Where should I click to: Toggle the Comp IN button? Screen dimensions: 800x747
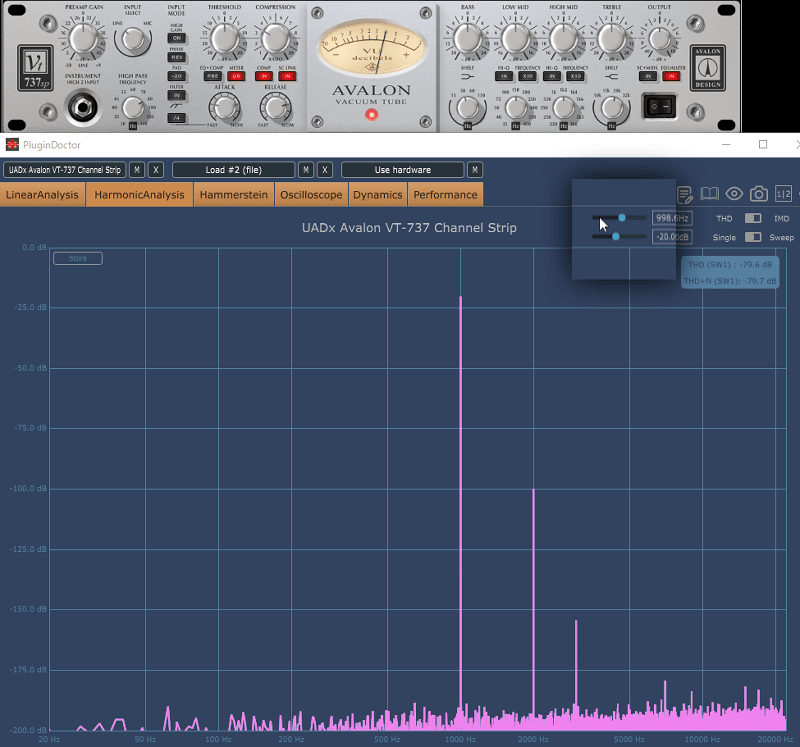(x=264, y=76)
